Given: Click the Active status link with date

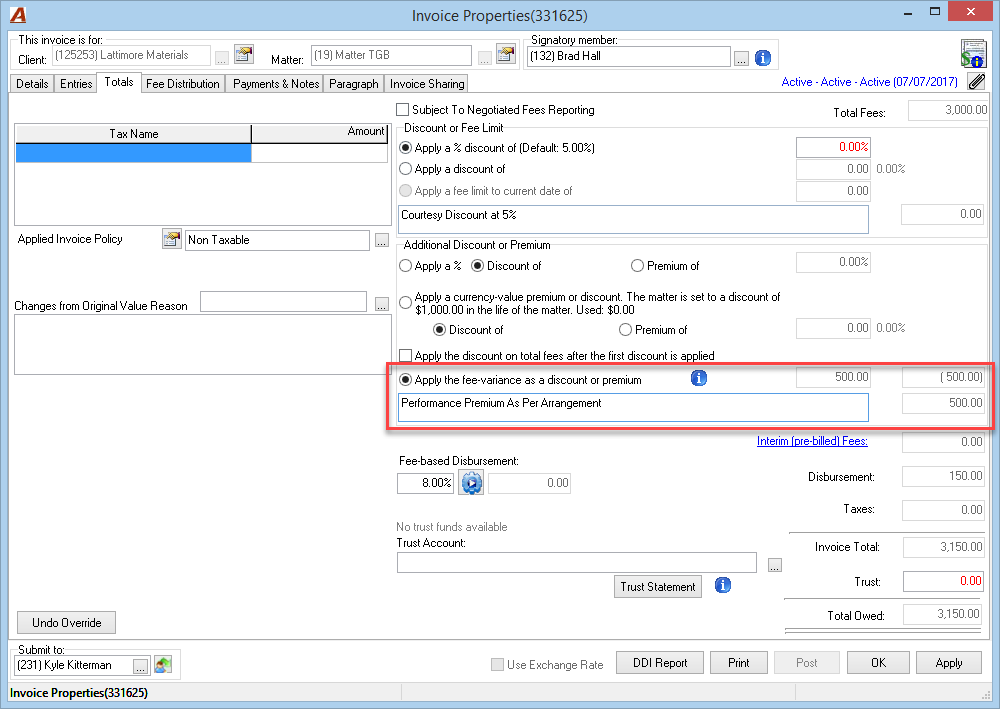Looking at the screenshot, I should 869,82.
